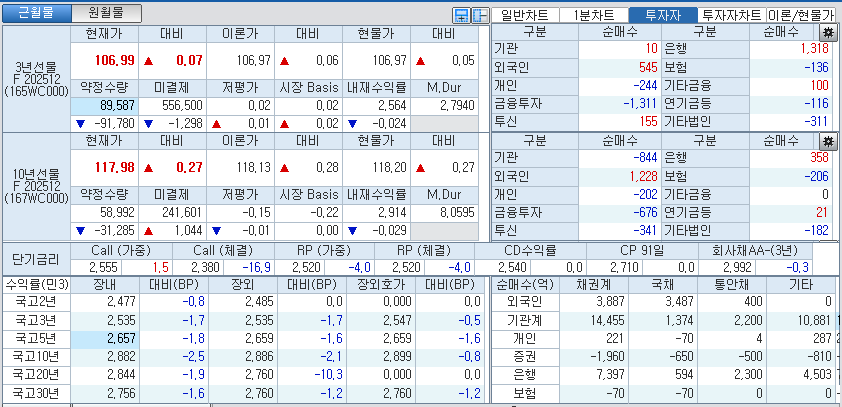The height and width of the screenshot is (407, 842).
Task: Click 외국인 채권계 value 3,887
Action: (x=610, y=302)
